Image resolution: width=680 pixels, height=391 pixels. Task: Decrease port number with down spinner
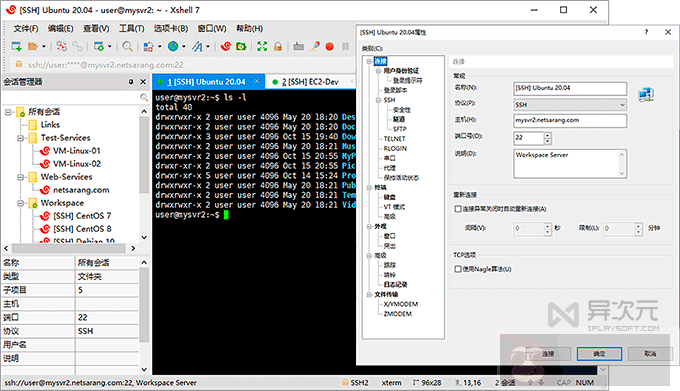click(548, 141)
